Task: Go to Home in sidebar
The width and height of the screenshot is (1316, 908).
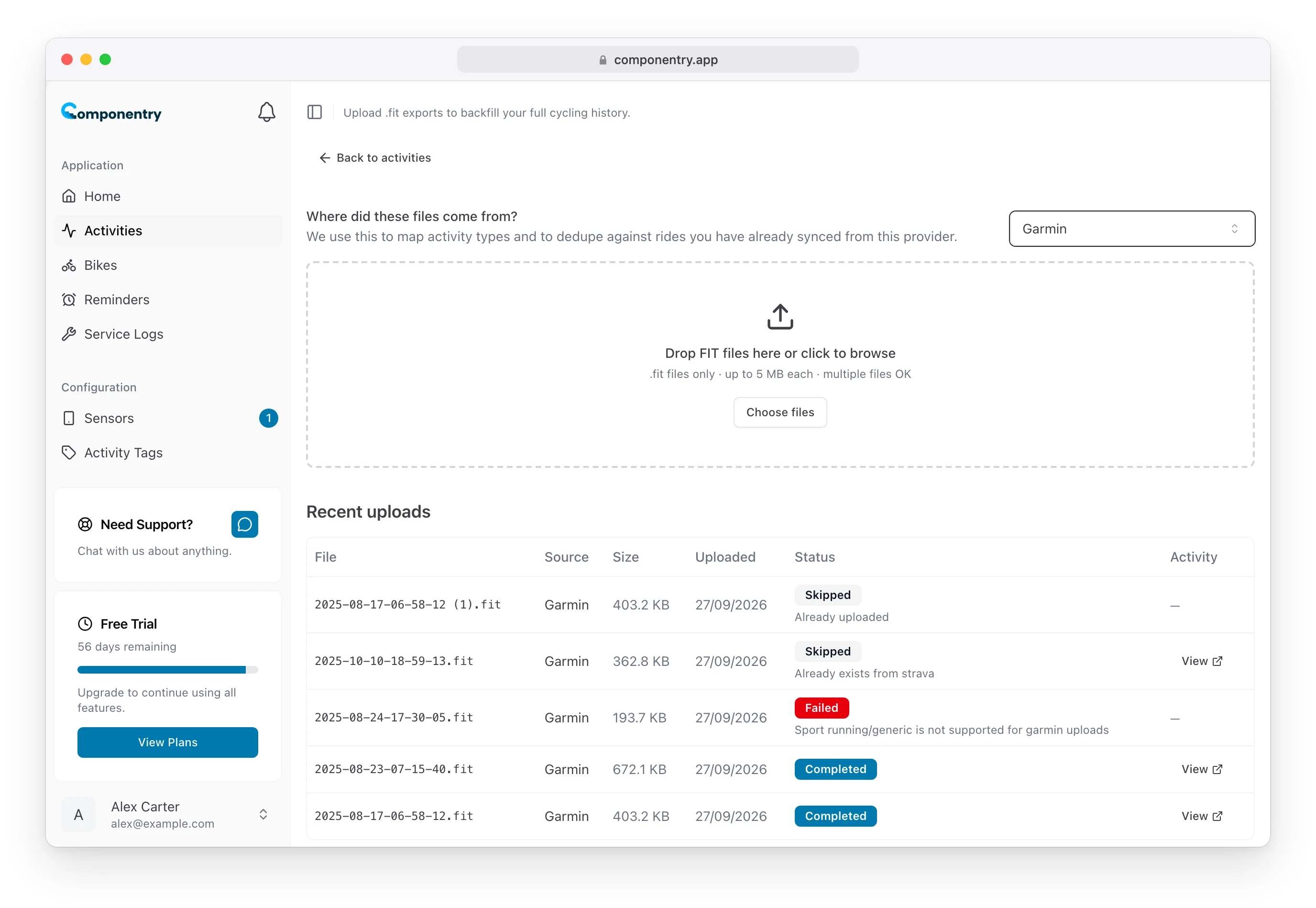Action: pyautogui.click(x=168, y=196)
